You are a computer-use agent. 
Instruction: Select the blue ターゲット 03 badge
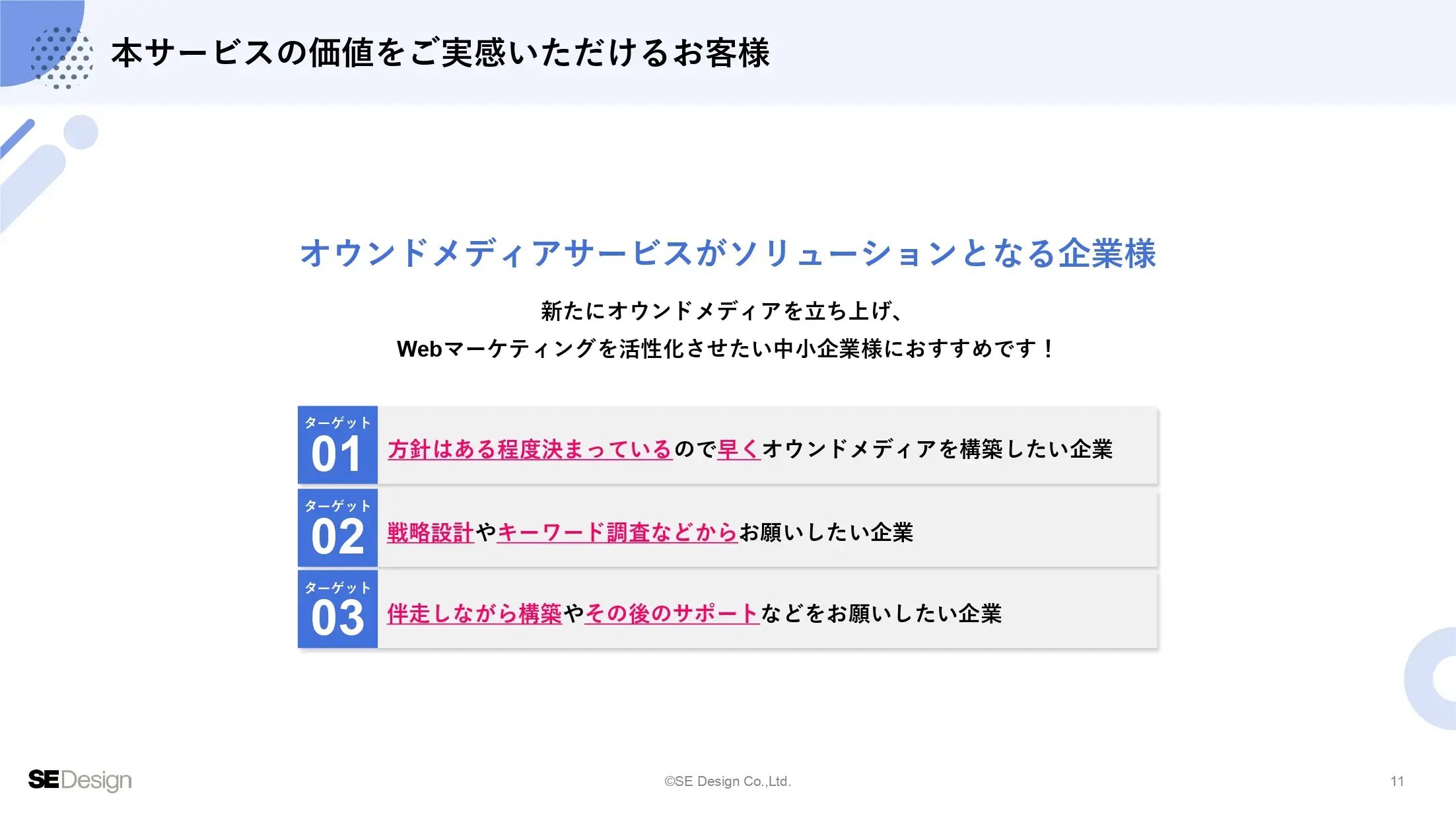tap(337, 610)
